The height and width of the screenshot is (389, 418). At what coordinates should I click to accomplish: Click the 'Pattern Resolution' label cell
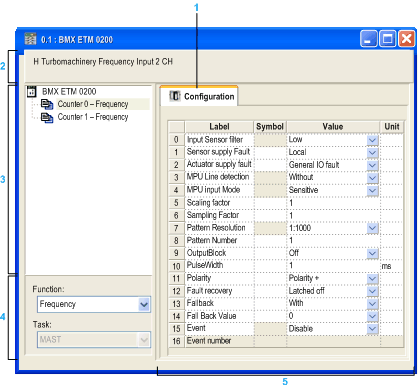pos(219,228)
